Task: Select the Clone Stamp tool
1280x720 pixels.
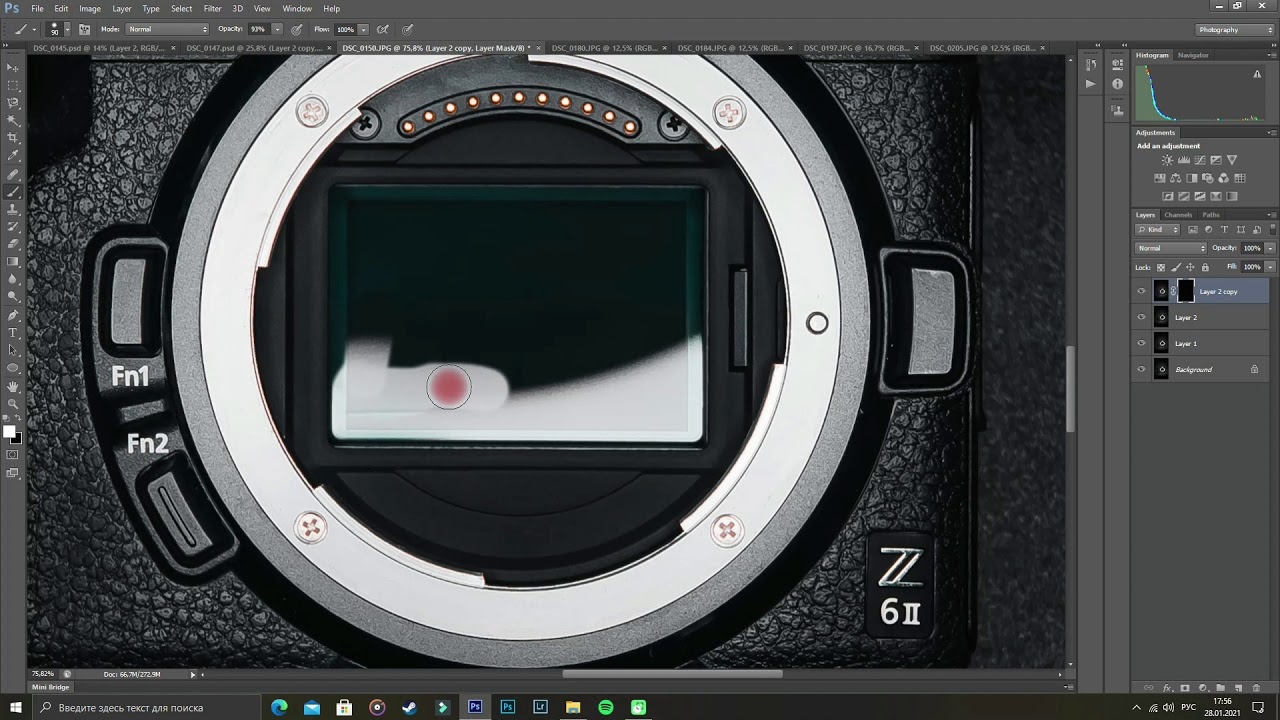Action: (13, 208)
